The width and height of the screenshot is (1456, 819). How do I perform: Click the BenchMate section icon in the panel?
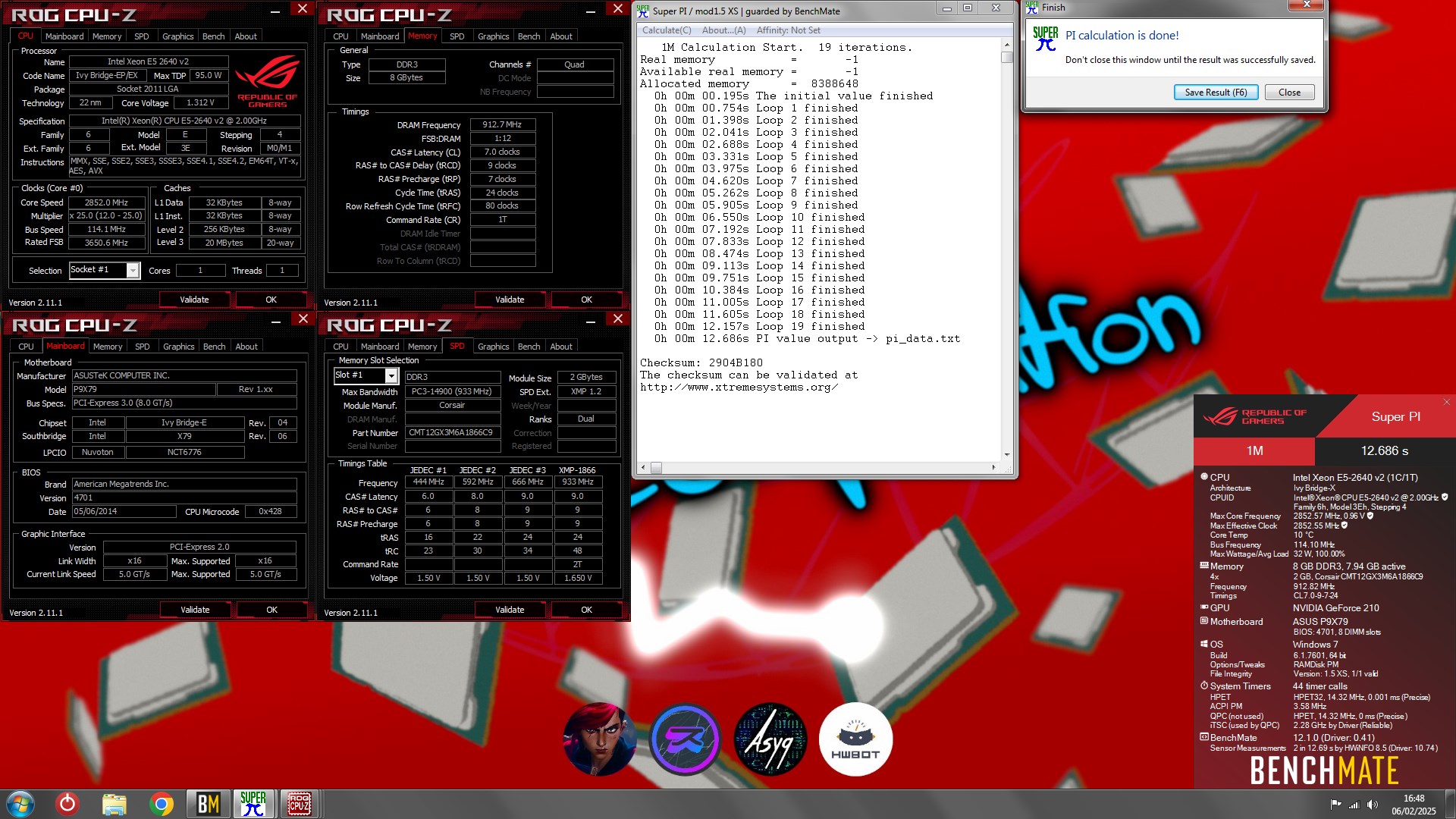pyautogui.click(x=1204, y=737)
